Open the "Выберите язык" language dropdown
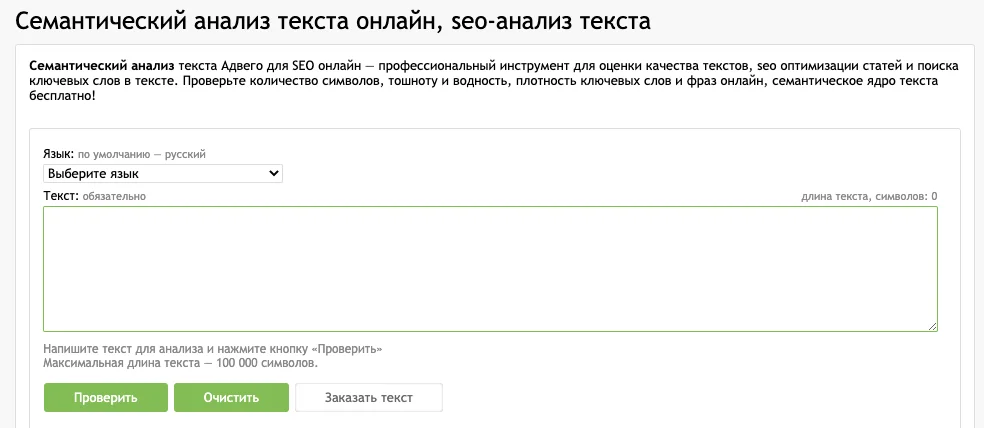This screenshot has height=428, width=984. [162, 174]
